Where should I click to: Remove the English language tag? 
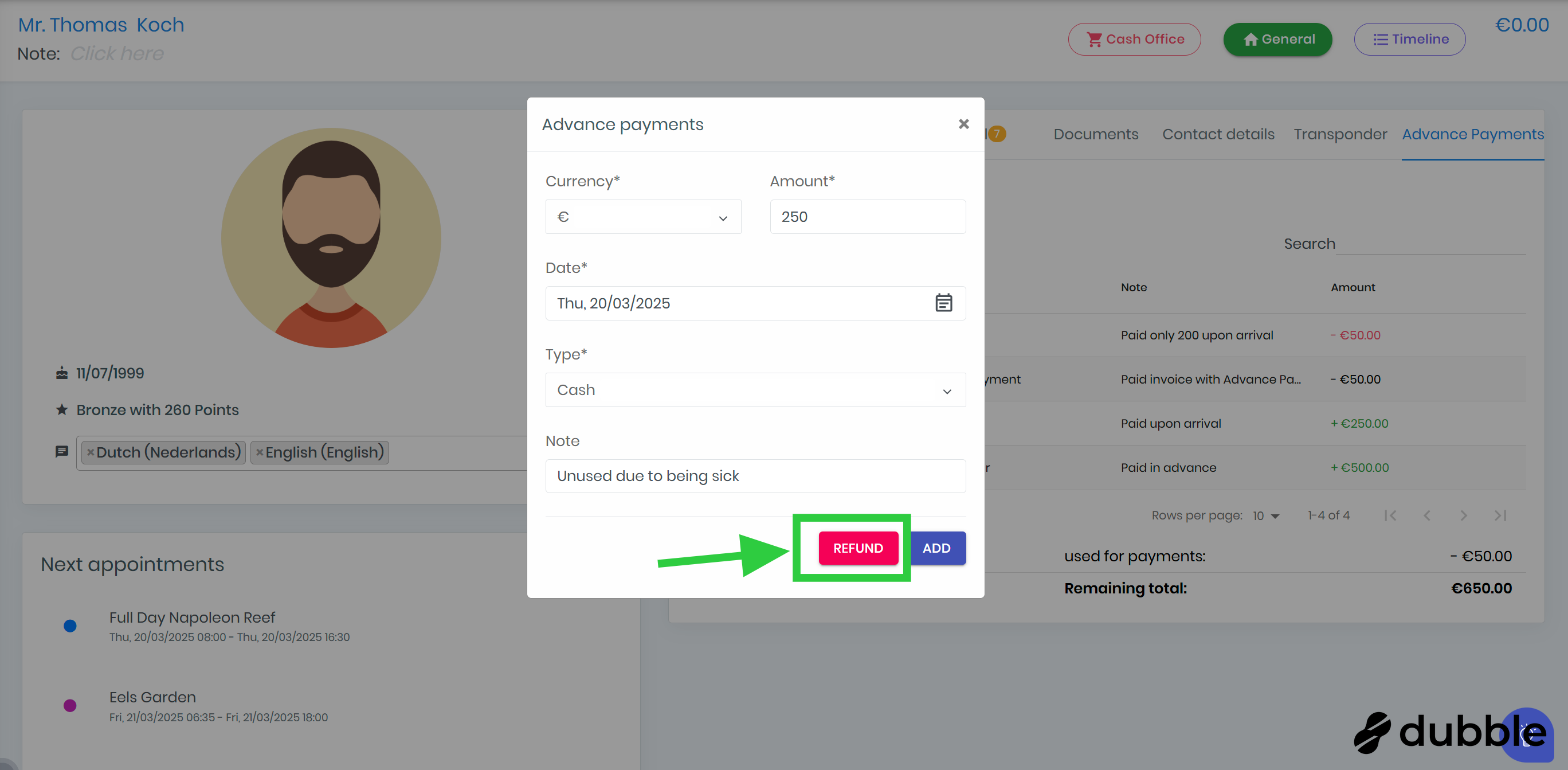[x=259, y=452]
